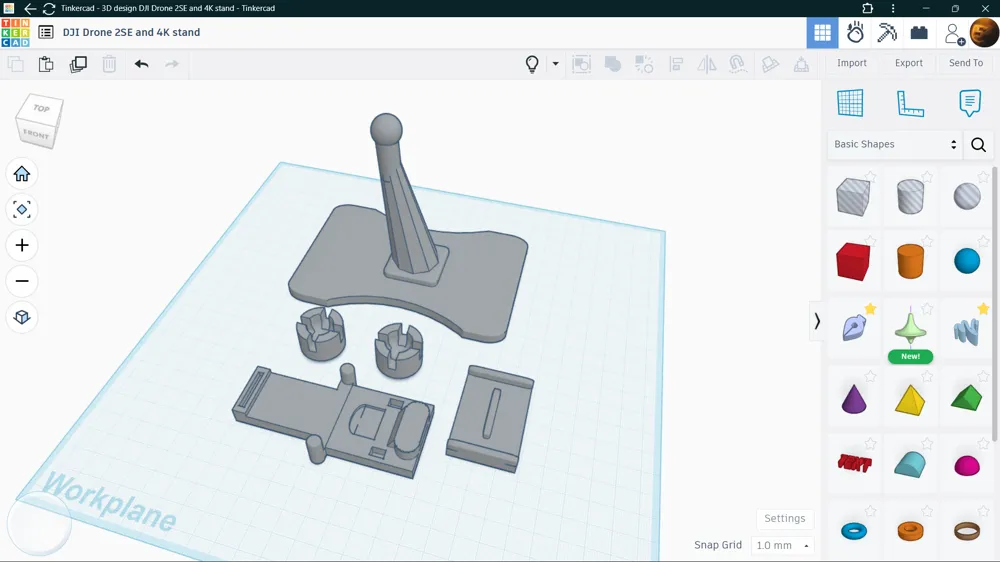Click the Export button
This screenshot has height=562, width=1000.
click(908, 63)
